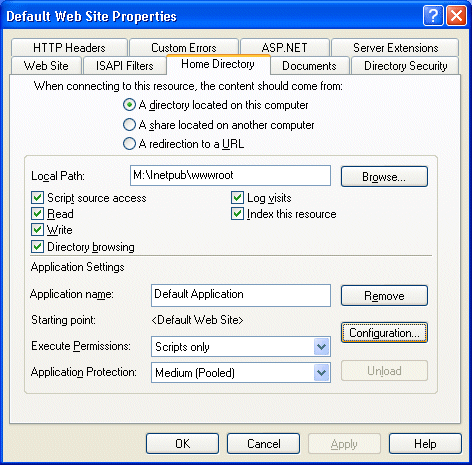Click inside the Local Path field
472x465 pixels.
(x=230, y=175)
